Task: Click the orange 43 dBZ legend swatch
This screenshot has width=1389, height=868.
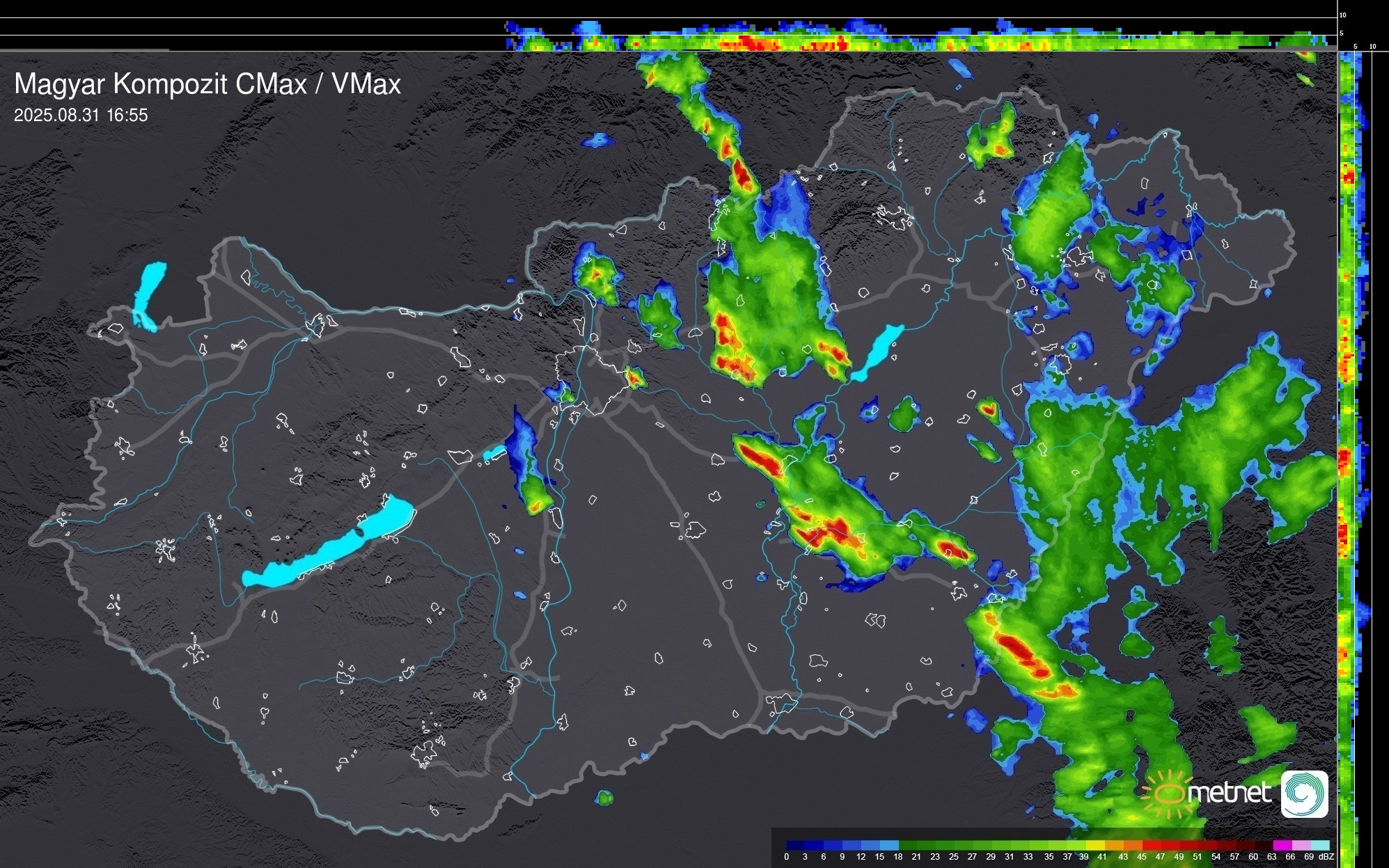Action: click(1133, 845)
